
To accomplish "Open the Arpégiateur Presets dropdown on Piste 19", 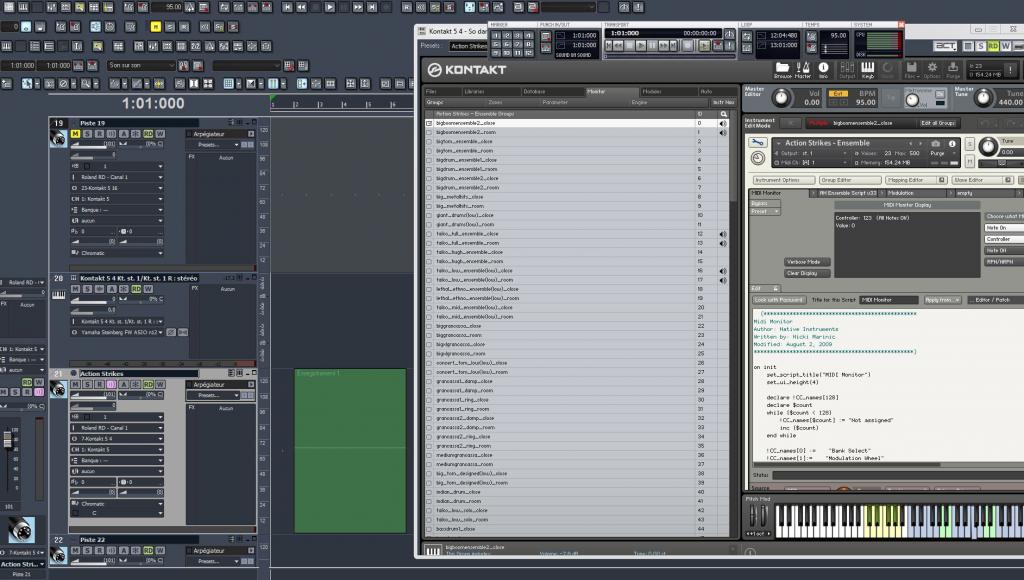I will tap(214, 144).
